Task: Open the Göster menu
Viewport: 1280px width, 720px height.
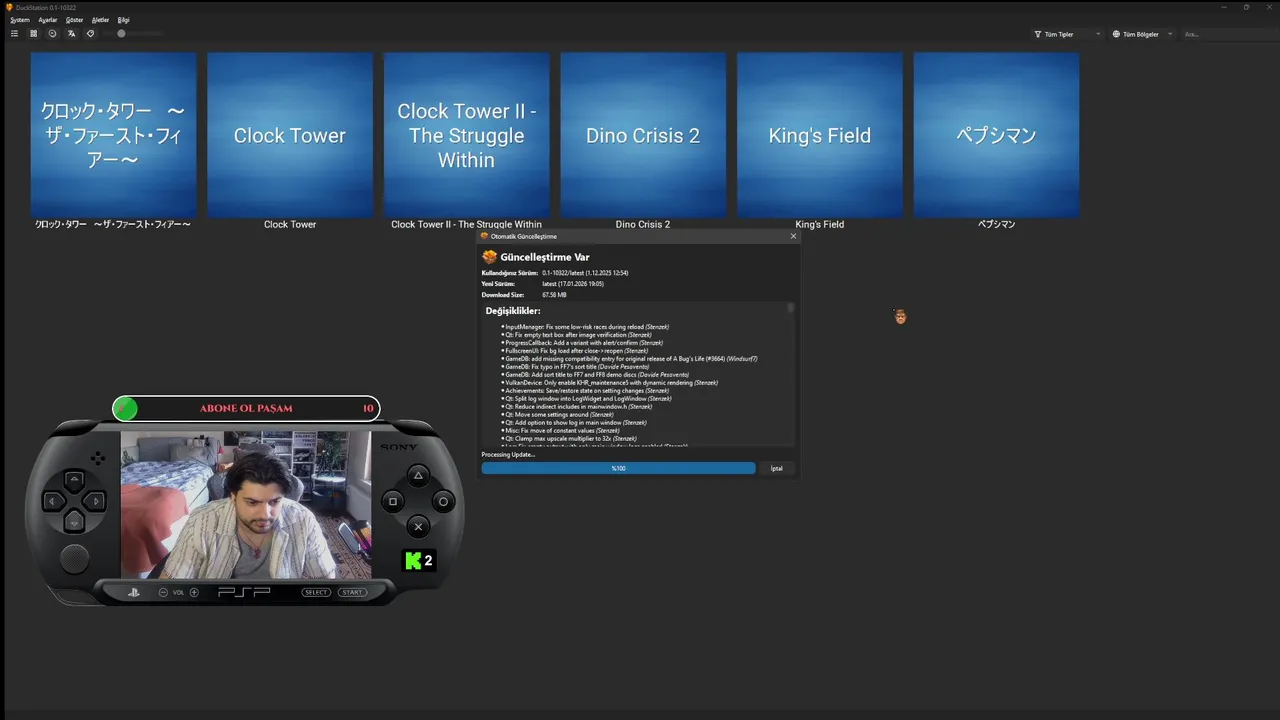Action: [x=75, y=20]
